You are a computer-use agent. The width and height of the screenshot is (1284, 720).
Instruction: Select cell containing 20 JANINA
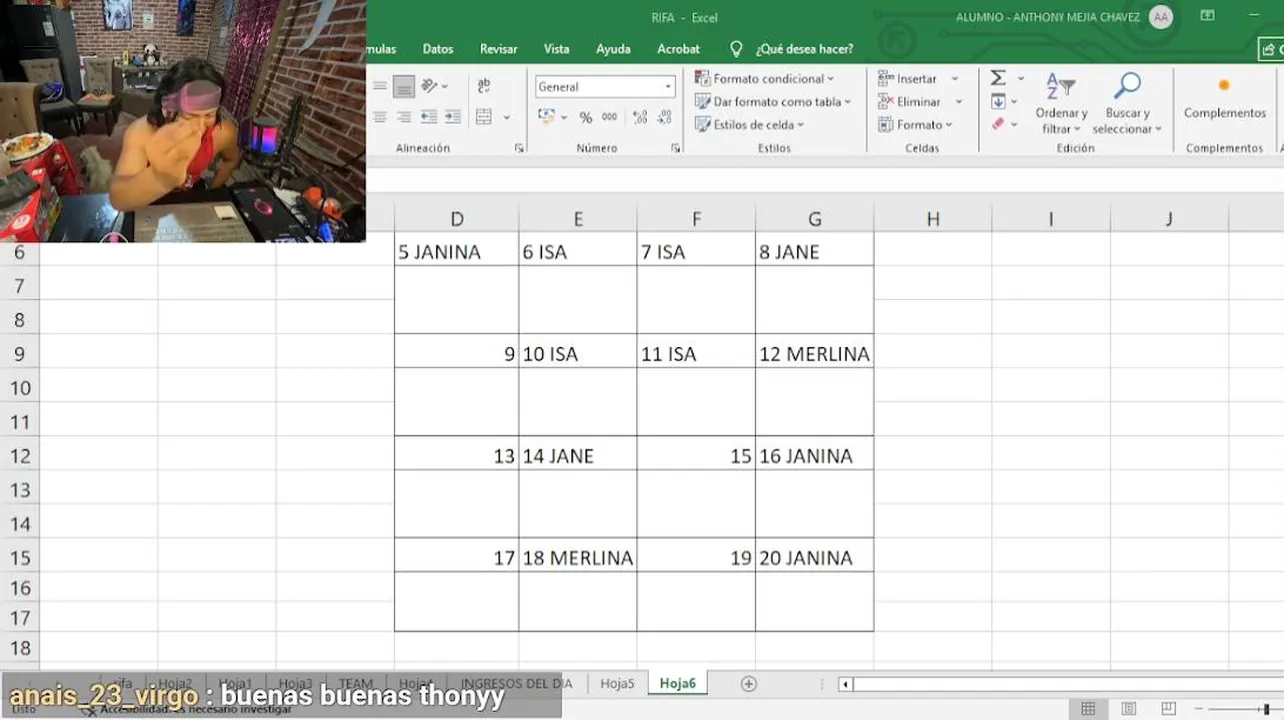click(x=815, y=558)
